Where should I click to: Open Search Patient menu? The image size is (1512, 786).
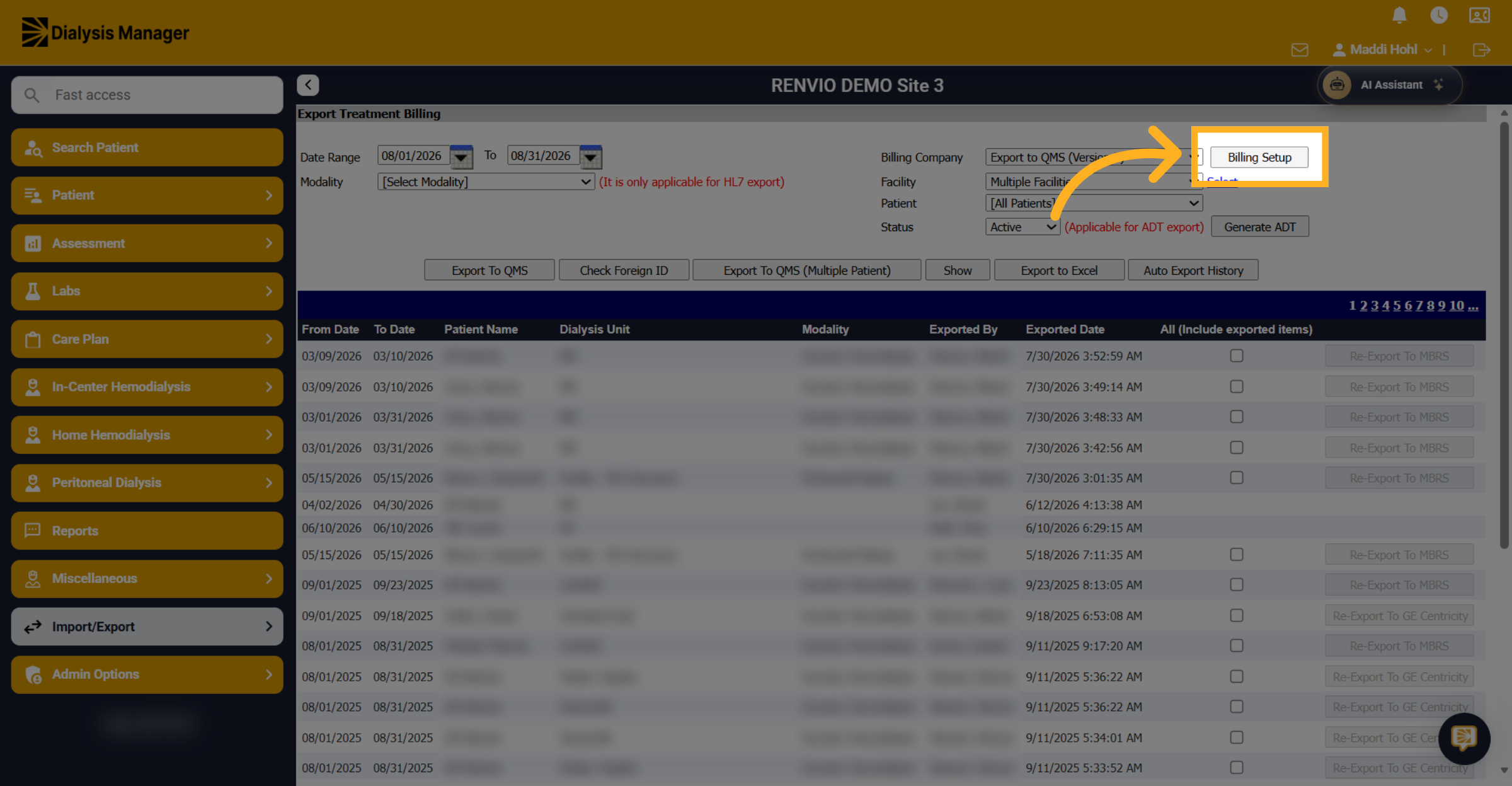(147, 147)
